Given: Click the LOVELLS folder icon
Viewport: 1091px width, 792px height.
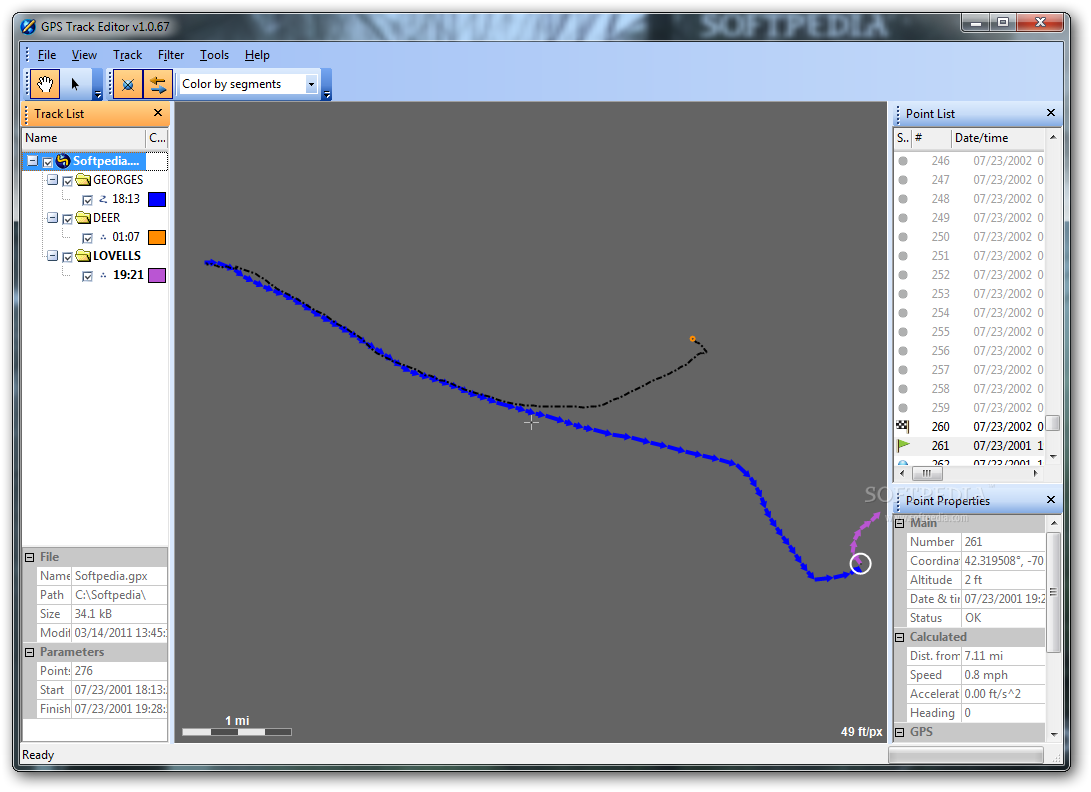Looking at the screenshot, I should click(x=83, y=256).
